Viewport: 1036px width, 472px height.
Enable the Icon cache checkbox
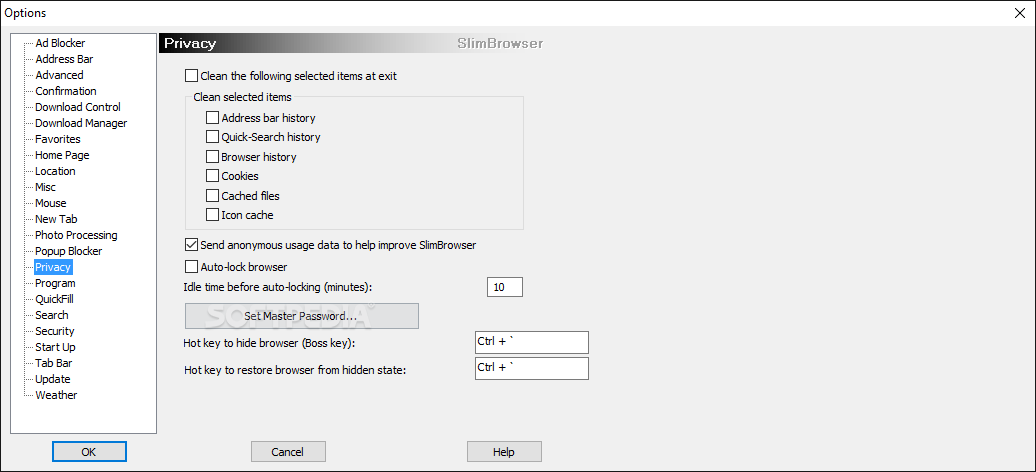(x=212, y=215)
